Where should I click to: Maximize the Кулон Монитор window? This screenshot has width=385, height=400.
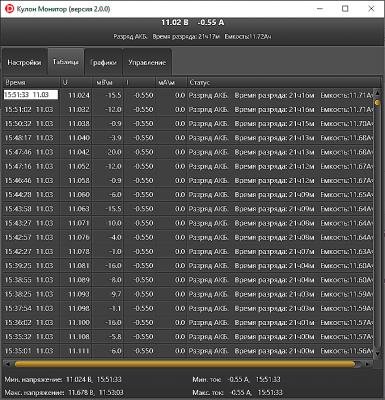(345, 9)
